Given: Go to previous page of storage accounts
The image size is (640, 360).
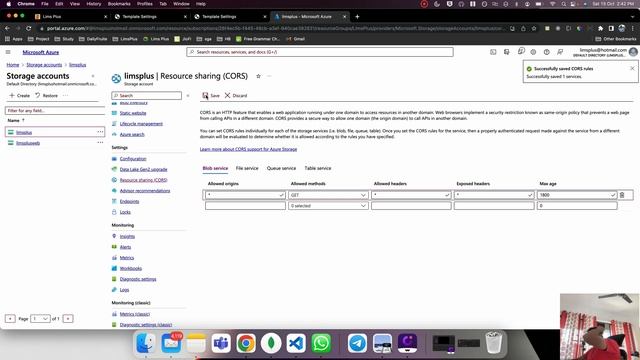Looking at the screenshot, I should (10, 318).
